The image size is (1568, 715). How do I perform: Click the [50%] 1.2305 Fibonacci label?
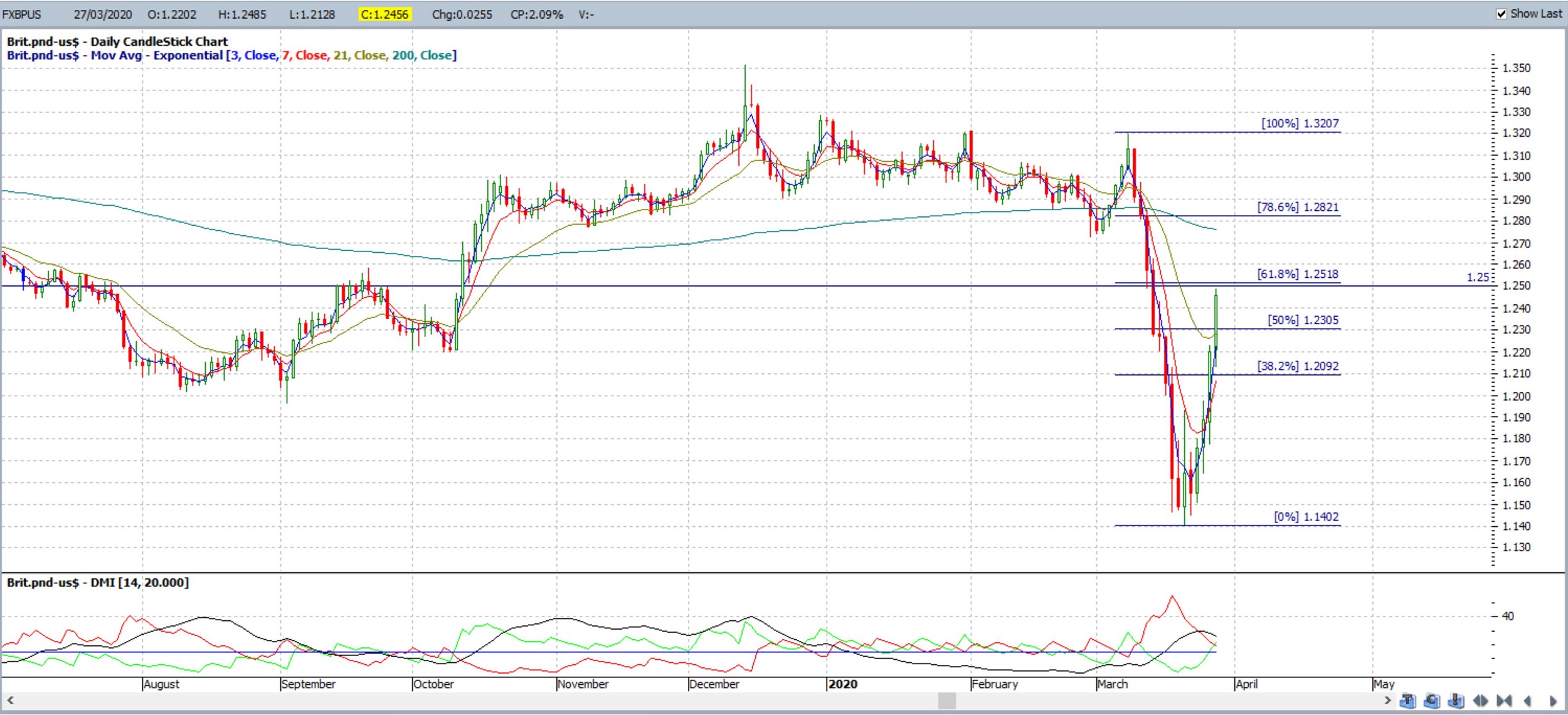[x=1303, y=320]
